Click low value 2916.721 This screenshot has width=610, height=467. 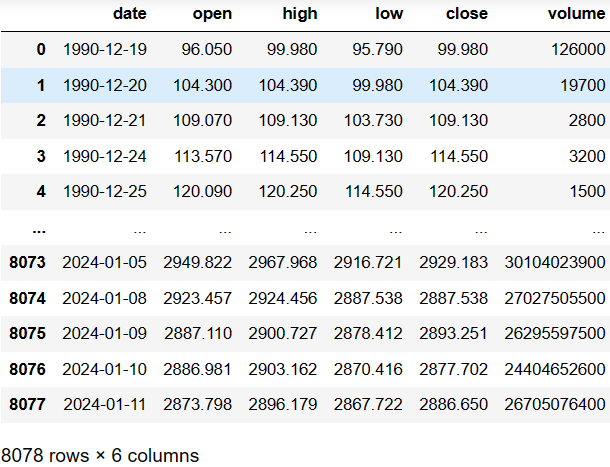(368, 262)
